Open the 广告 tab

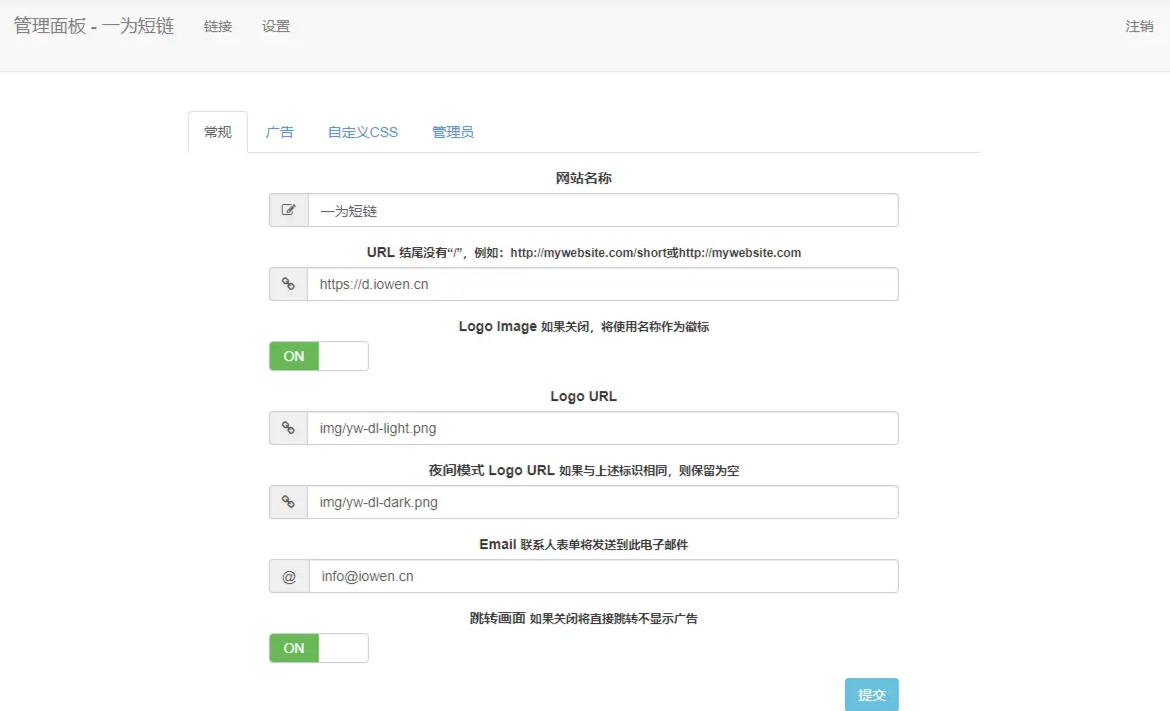pyautogui.click(x=280, y=132)
